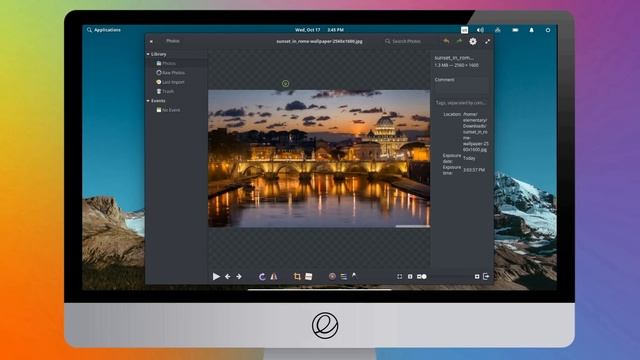This screenshot has width=640, height=360.
Task: Open the sound volume indicator
Action: [x=480, y=30]
